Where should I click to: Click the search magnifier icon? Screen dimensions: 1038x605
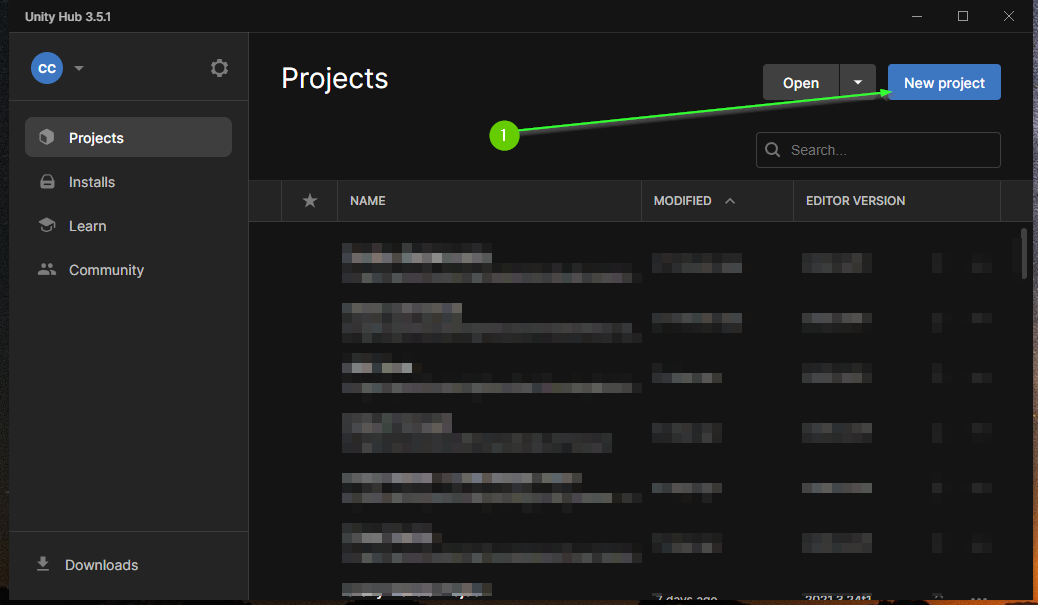(772, 149)
